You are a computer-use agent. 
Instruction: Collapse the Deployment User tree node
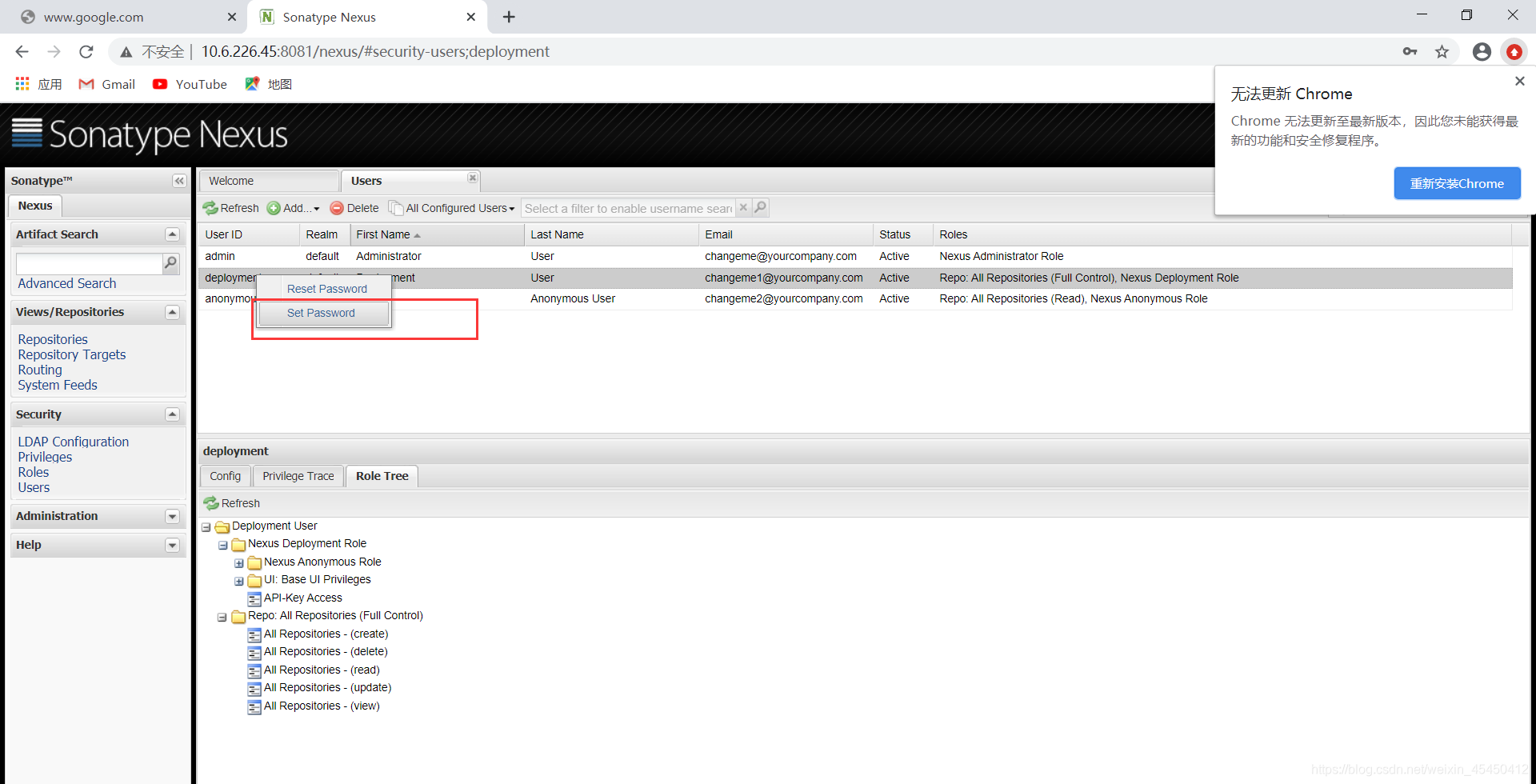point(206,527)
